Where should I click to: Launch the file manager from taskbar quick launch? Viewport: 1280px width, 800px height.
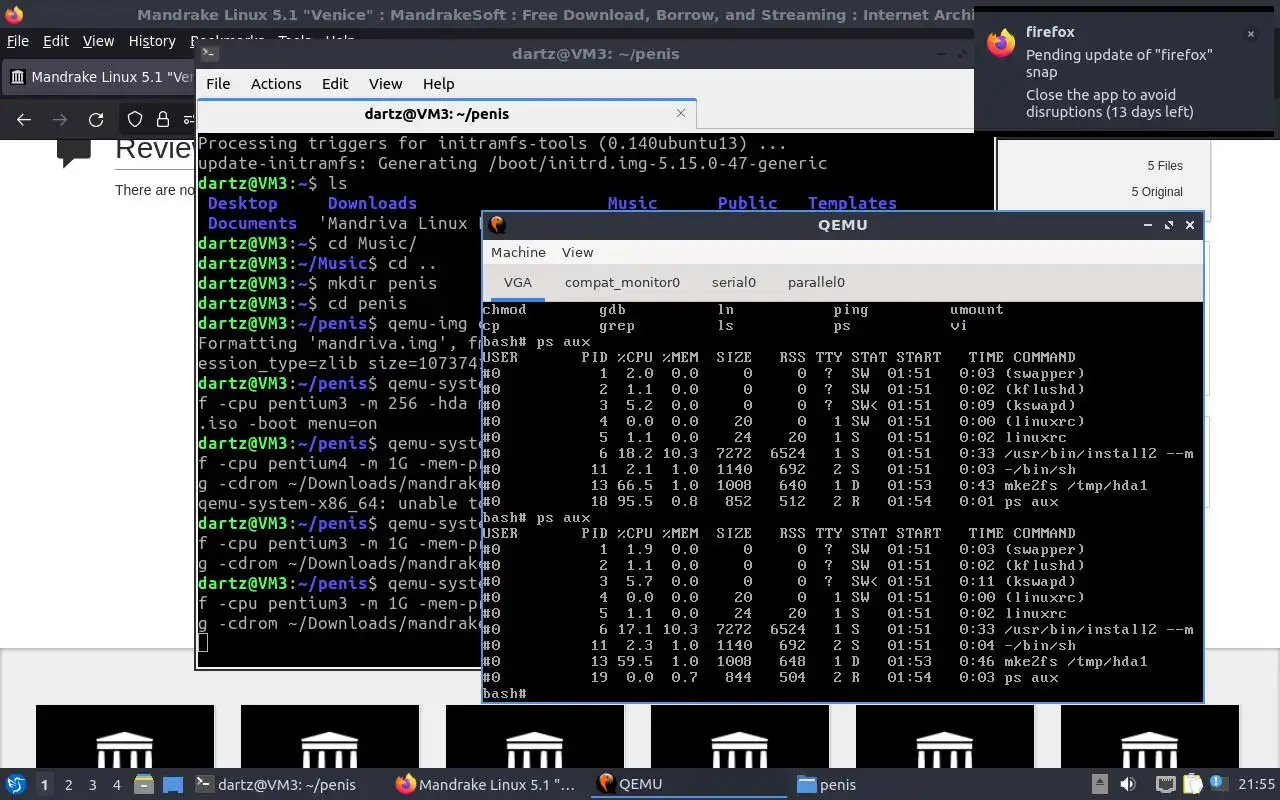pyautogui.click(x=143, y=785)
